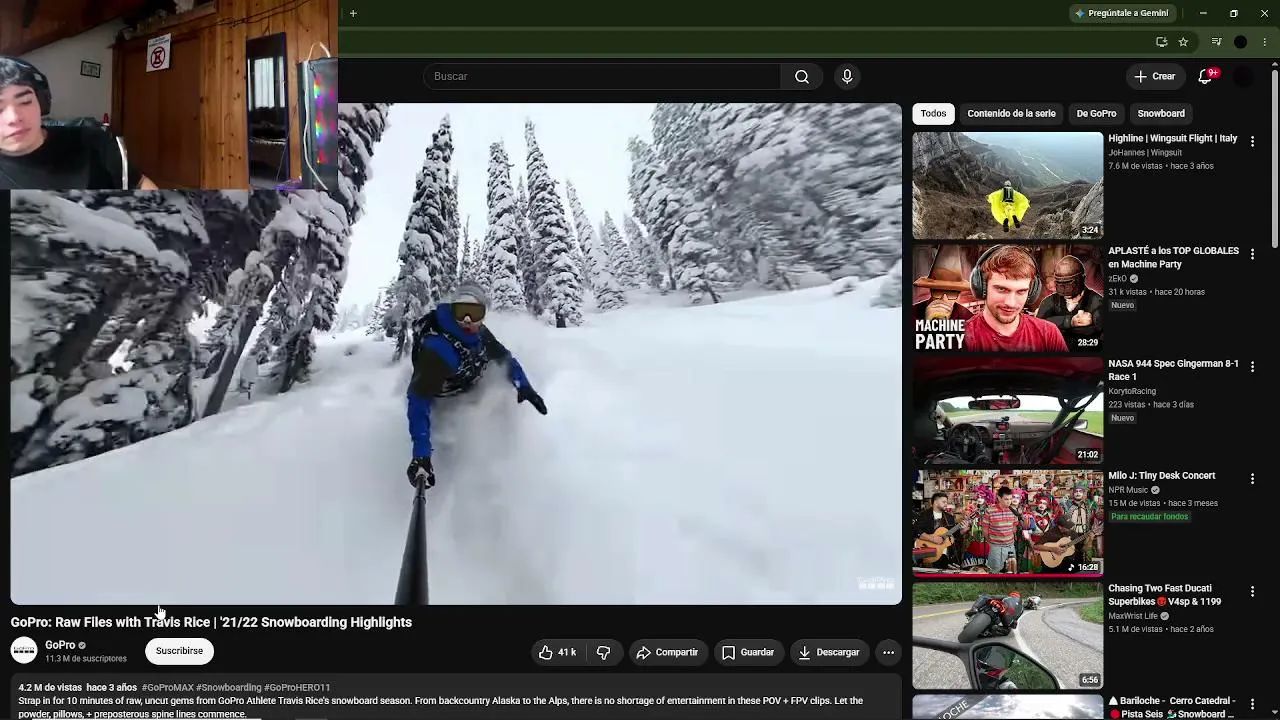1280x720 pixels.
Task: Open options for the Bariloche Cerro Catedral video
Action: [1252, 705]
